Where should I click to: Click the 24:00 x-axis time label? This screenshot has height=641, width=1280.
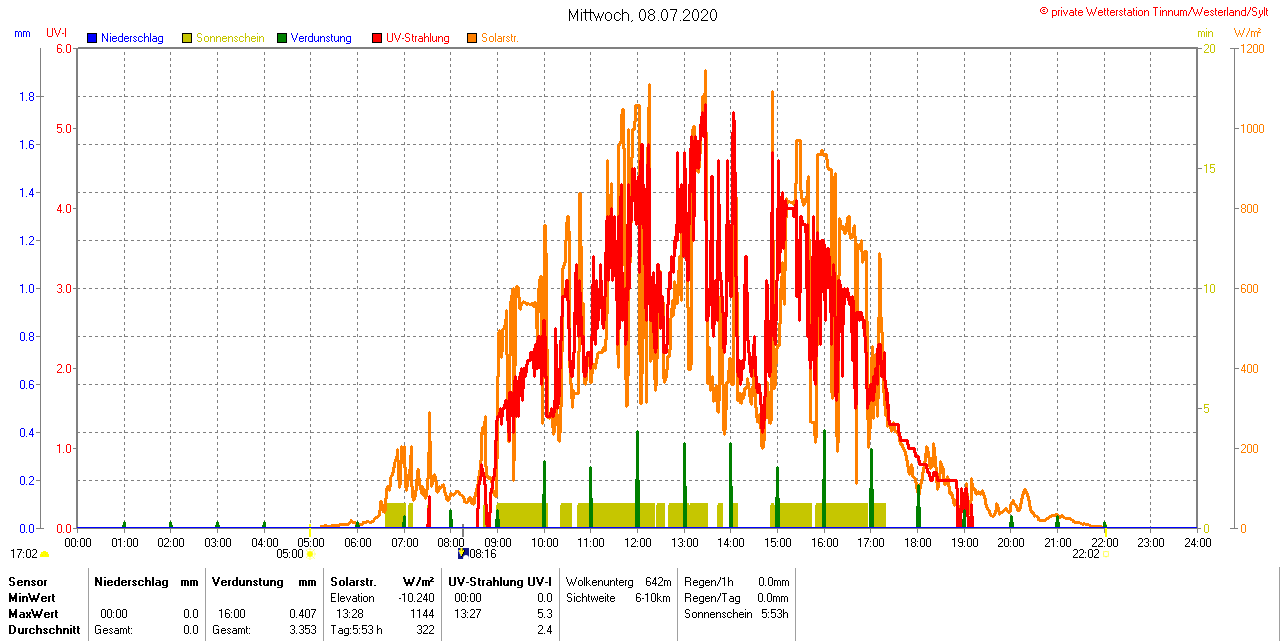coord(1198,543)
